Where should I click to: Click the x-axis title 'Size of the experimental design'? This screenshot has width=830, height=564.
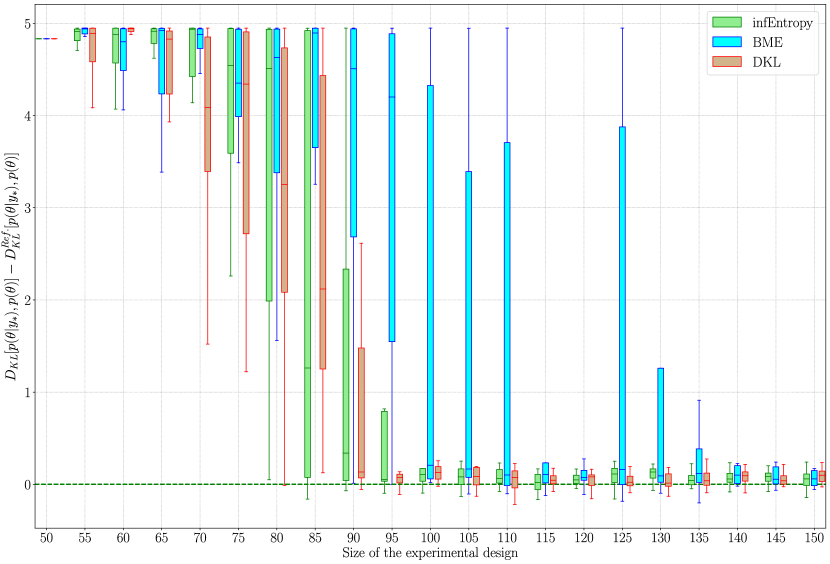pos(429,553)
